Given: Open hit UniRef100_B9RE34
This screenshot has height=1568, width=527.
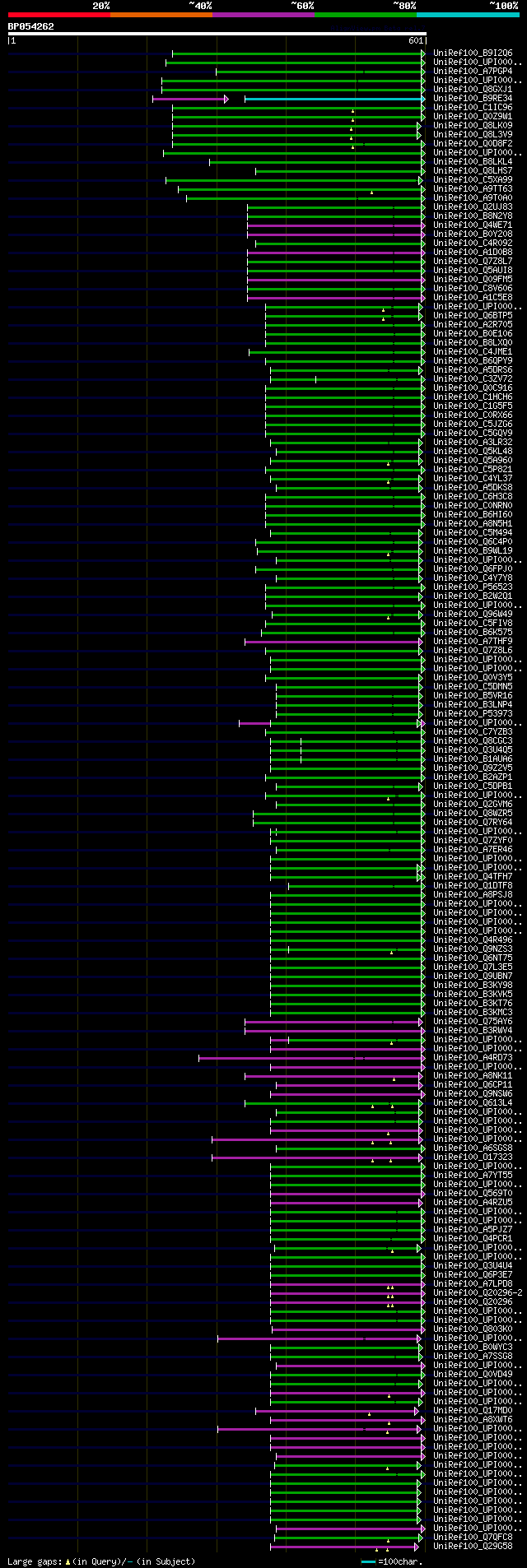Looking at the screenshot, I should (473, 98).
